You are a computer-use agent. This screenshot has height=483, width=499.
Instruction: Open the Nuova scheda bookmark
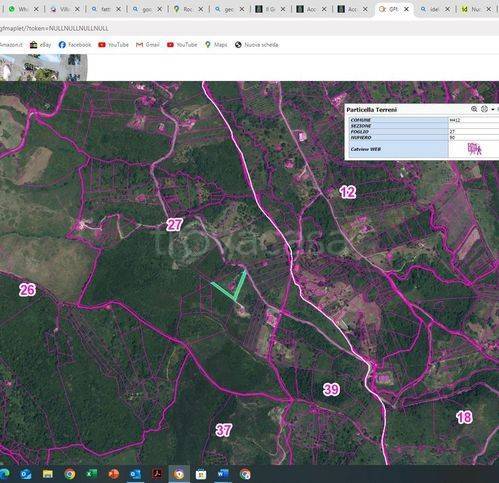coord(256,45)
